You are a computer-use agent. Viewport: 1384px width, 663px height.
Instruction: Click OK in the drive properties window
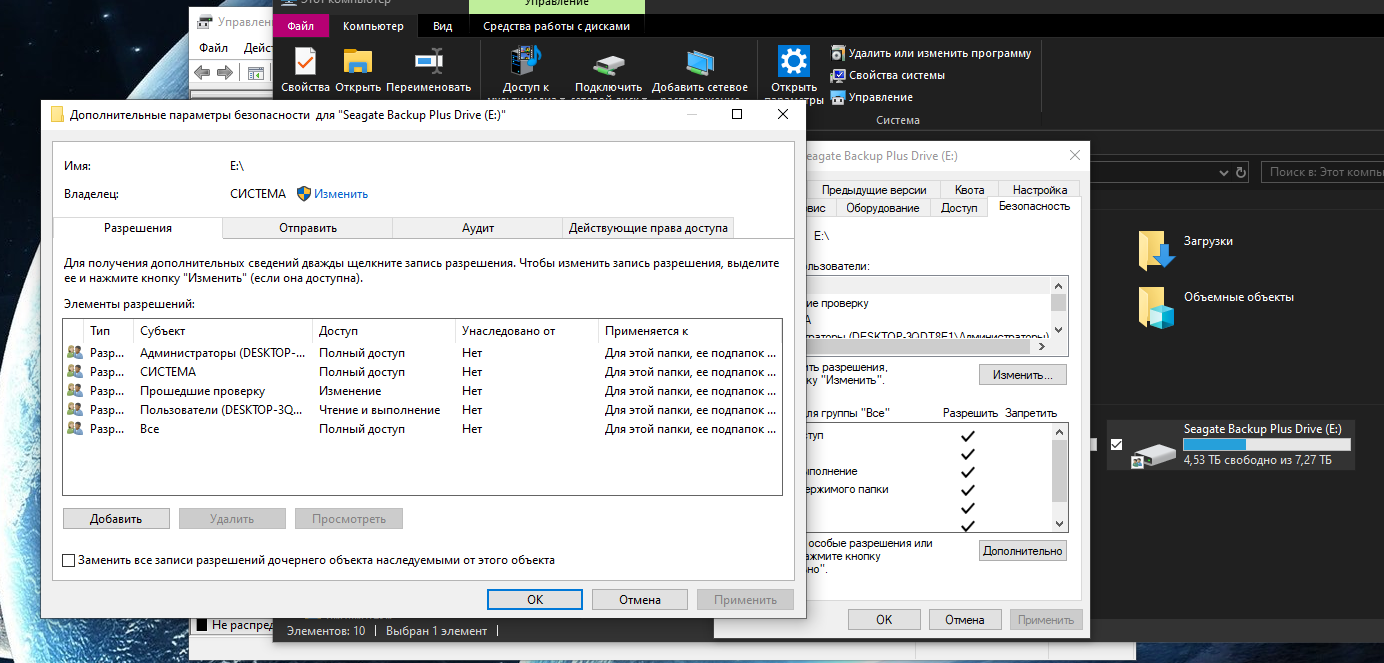click(884, 620)
